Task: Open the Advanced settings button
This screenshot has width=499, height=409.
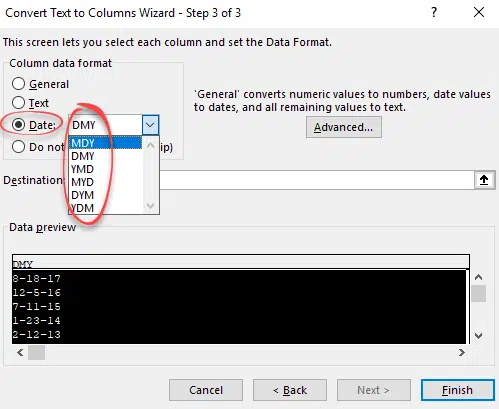Action: point(344,127)
